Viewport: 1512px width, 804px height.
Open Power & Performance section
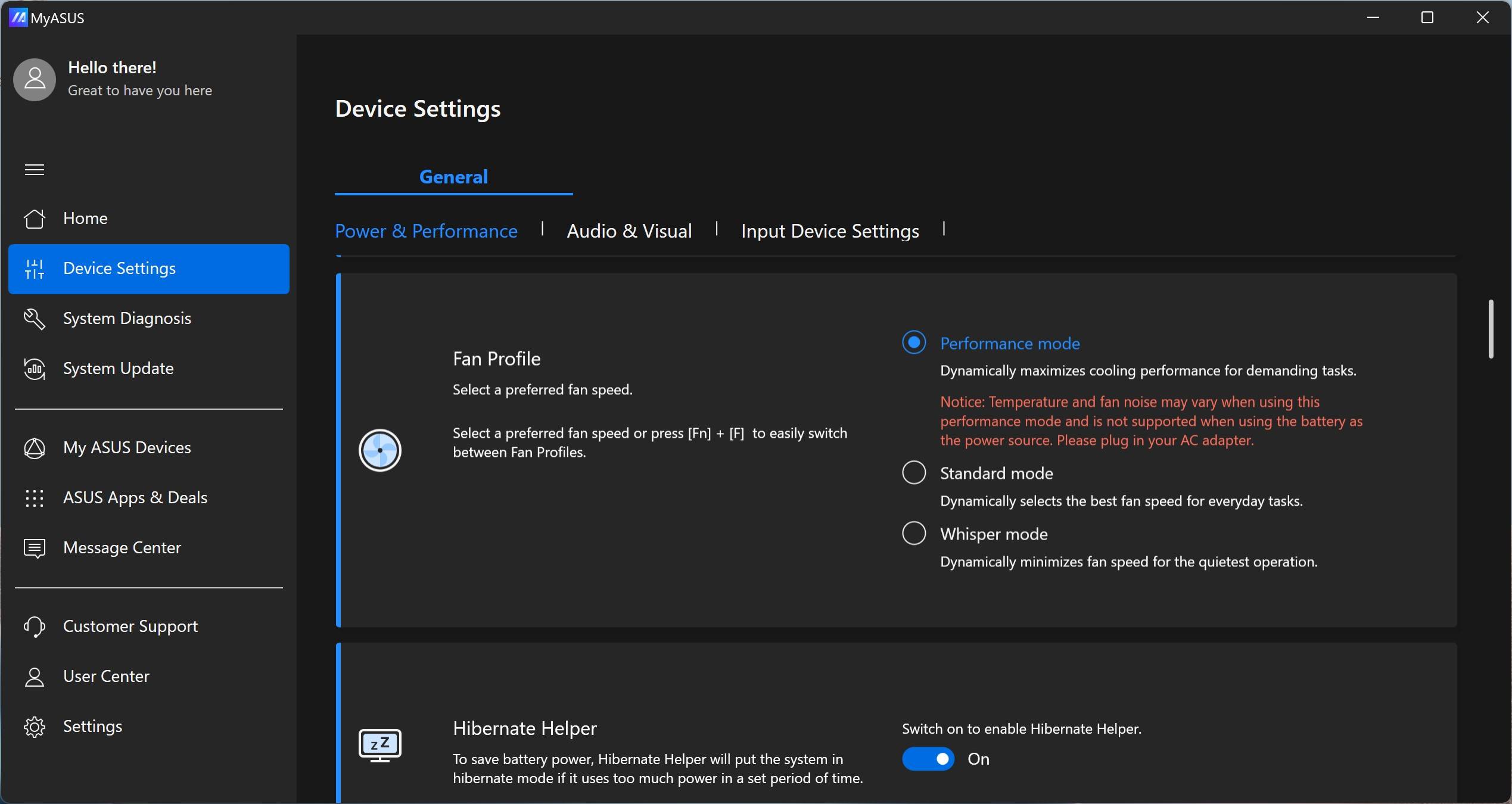pos(426,231)
